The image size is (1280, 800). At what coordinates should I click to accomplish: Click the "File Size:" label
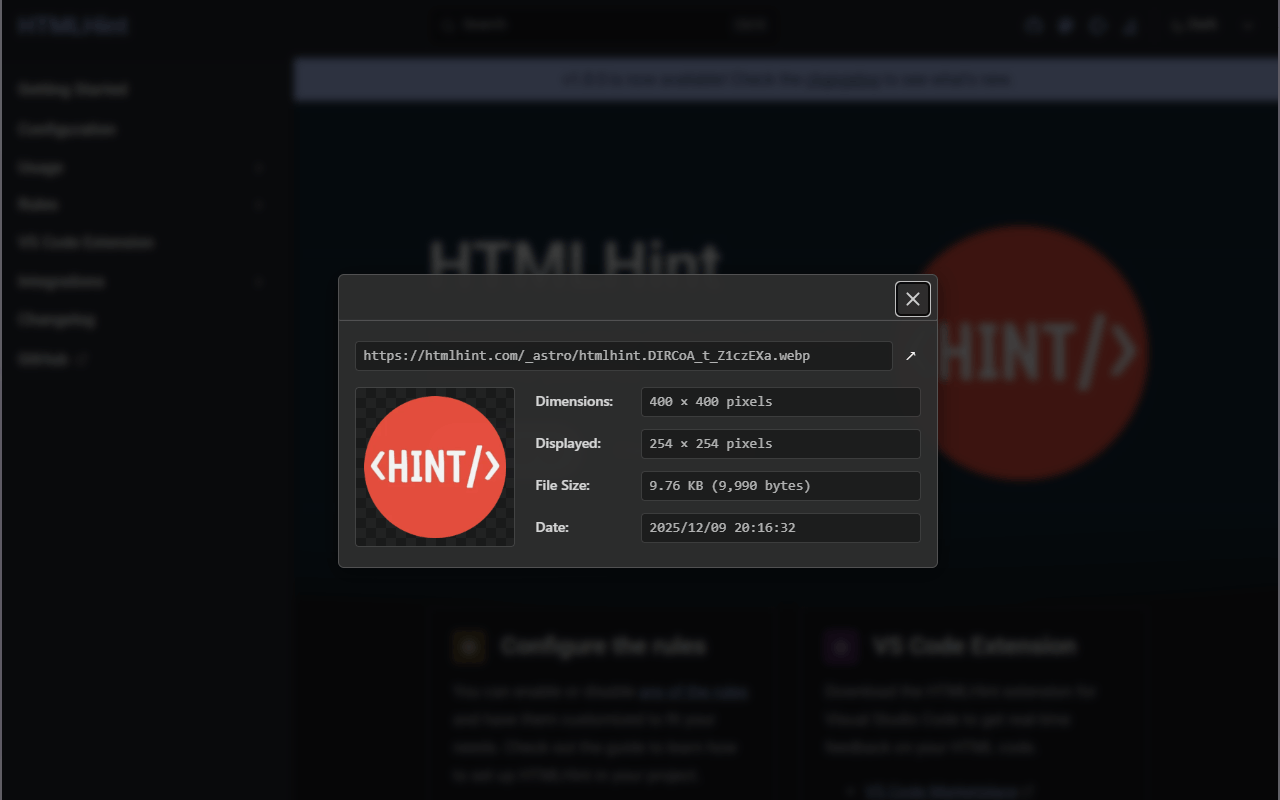tap(563, 485)
